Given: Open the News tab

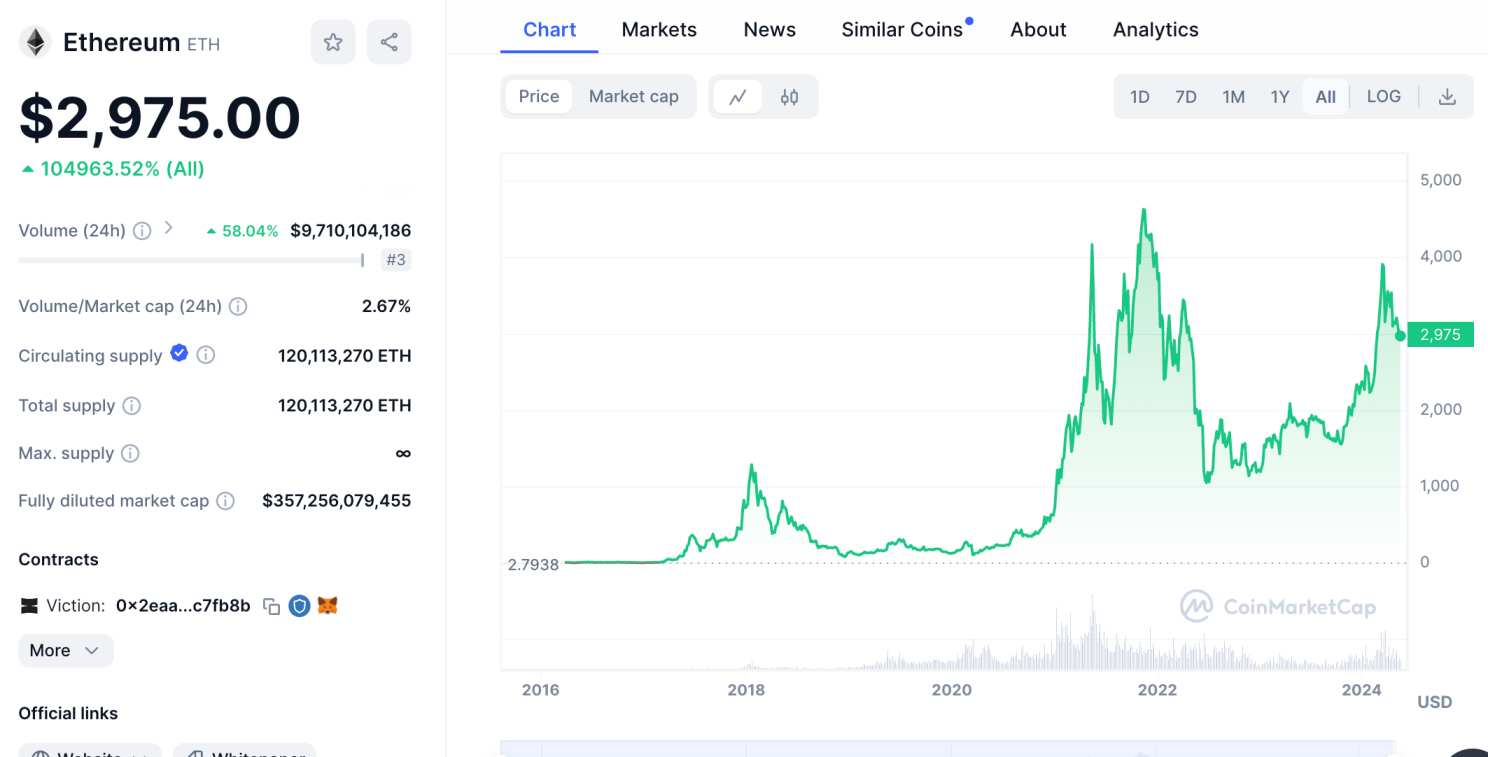Looking at the screenshot, I should 770,30.
